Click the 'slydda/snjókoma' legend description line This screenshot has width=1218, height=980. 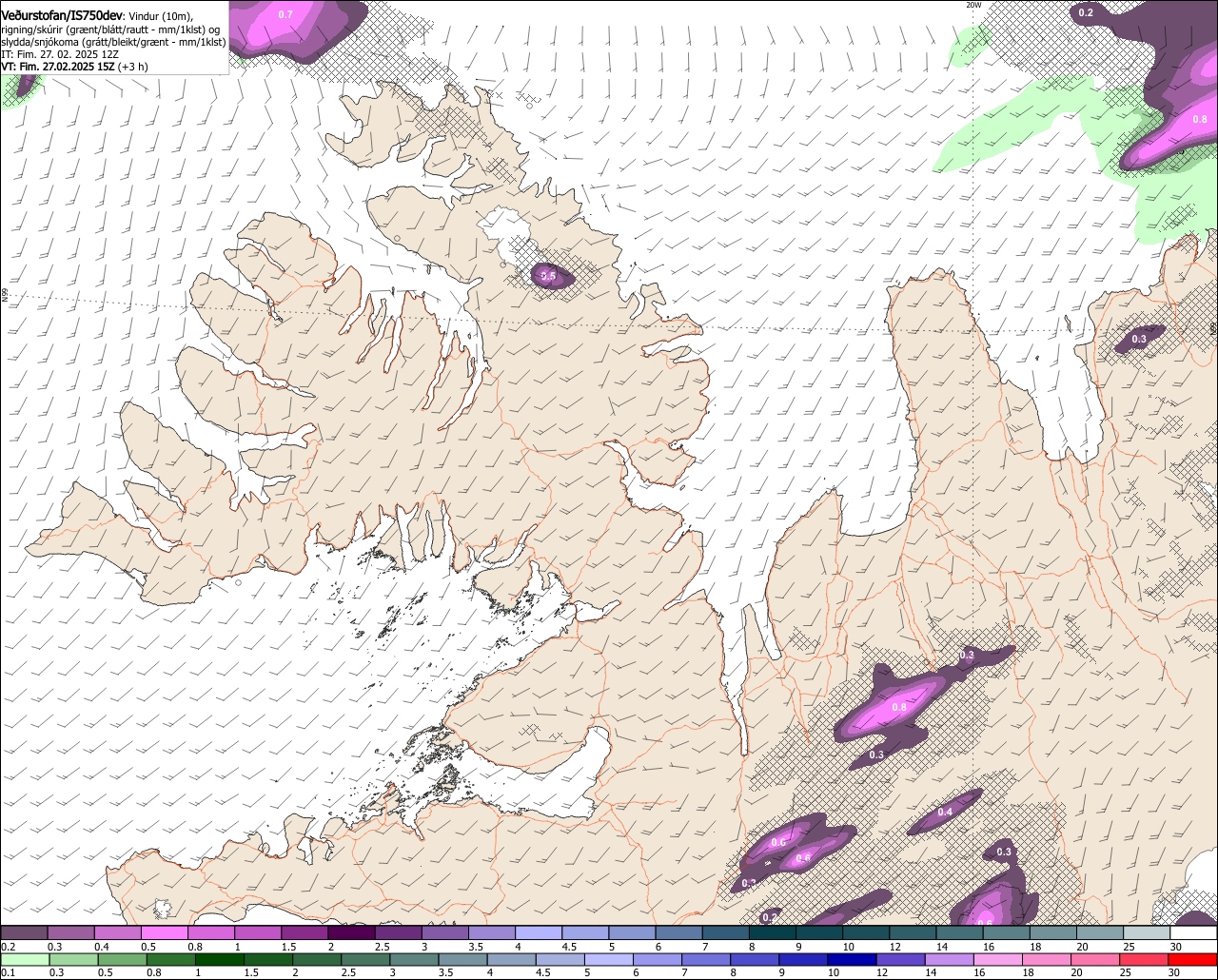(113, 42)
